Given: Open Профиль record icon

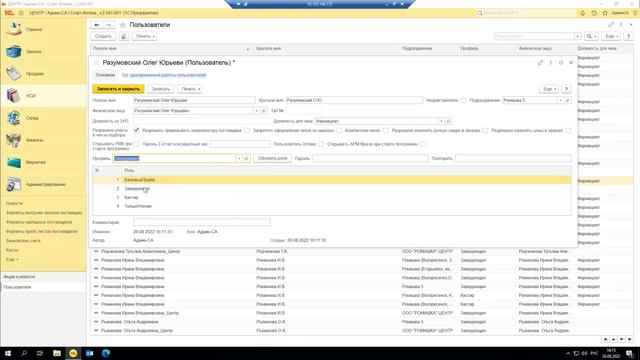Looking at the screenshot, I should click(246, 158).
